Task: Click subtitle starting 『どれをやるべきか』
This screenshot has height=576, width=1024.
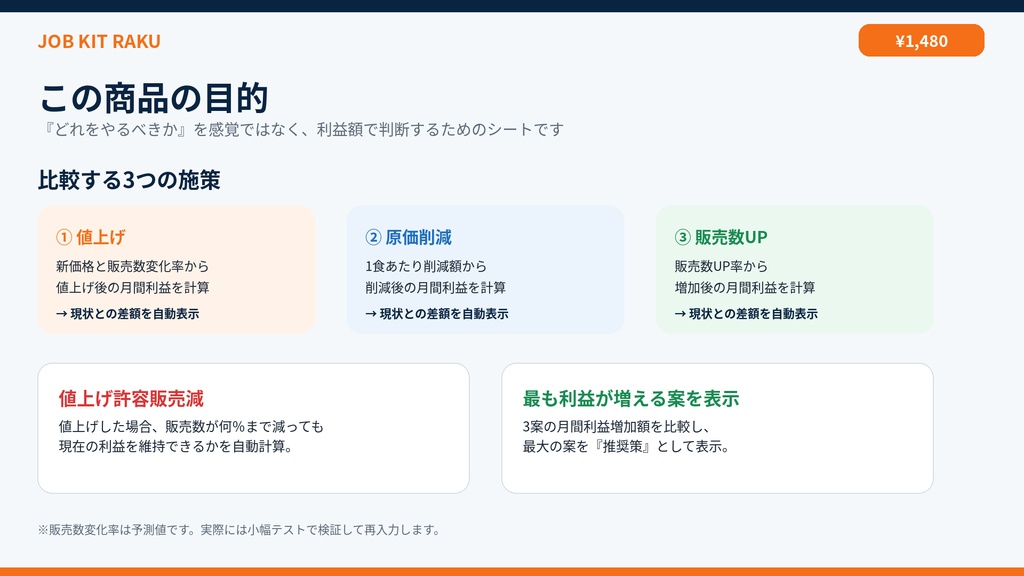Action: click(301, 129)
